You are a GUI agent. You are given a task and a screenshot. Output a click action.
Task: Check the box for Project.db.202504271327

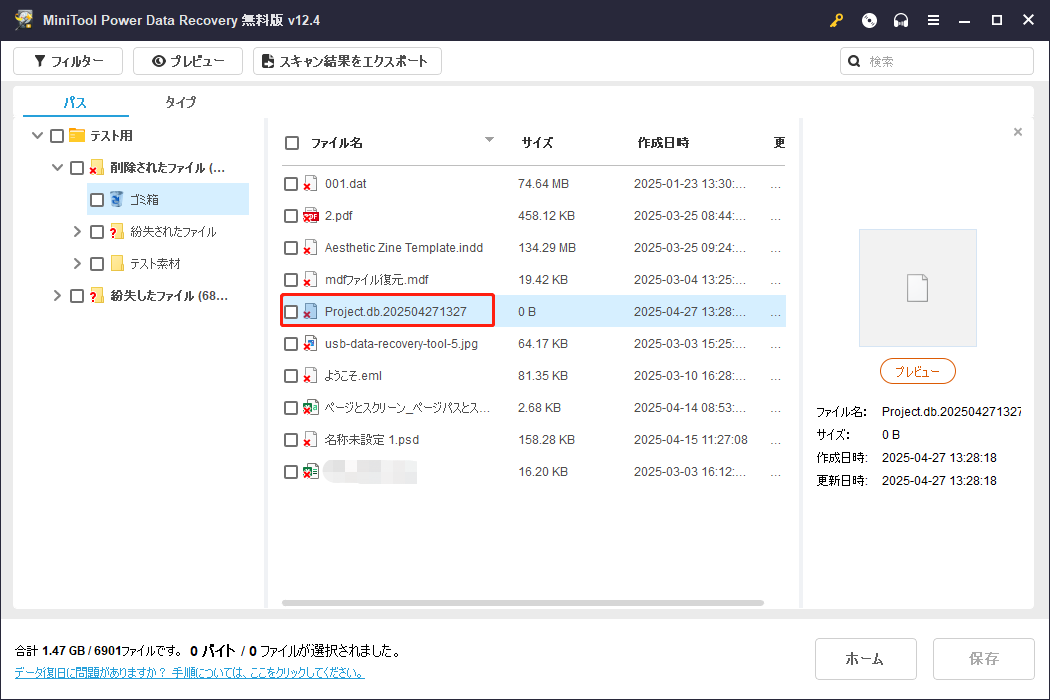pos(291,311)
